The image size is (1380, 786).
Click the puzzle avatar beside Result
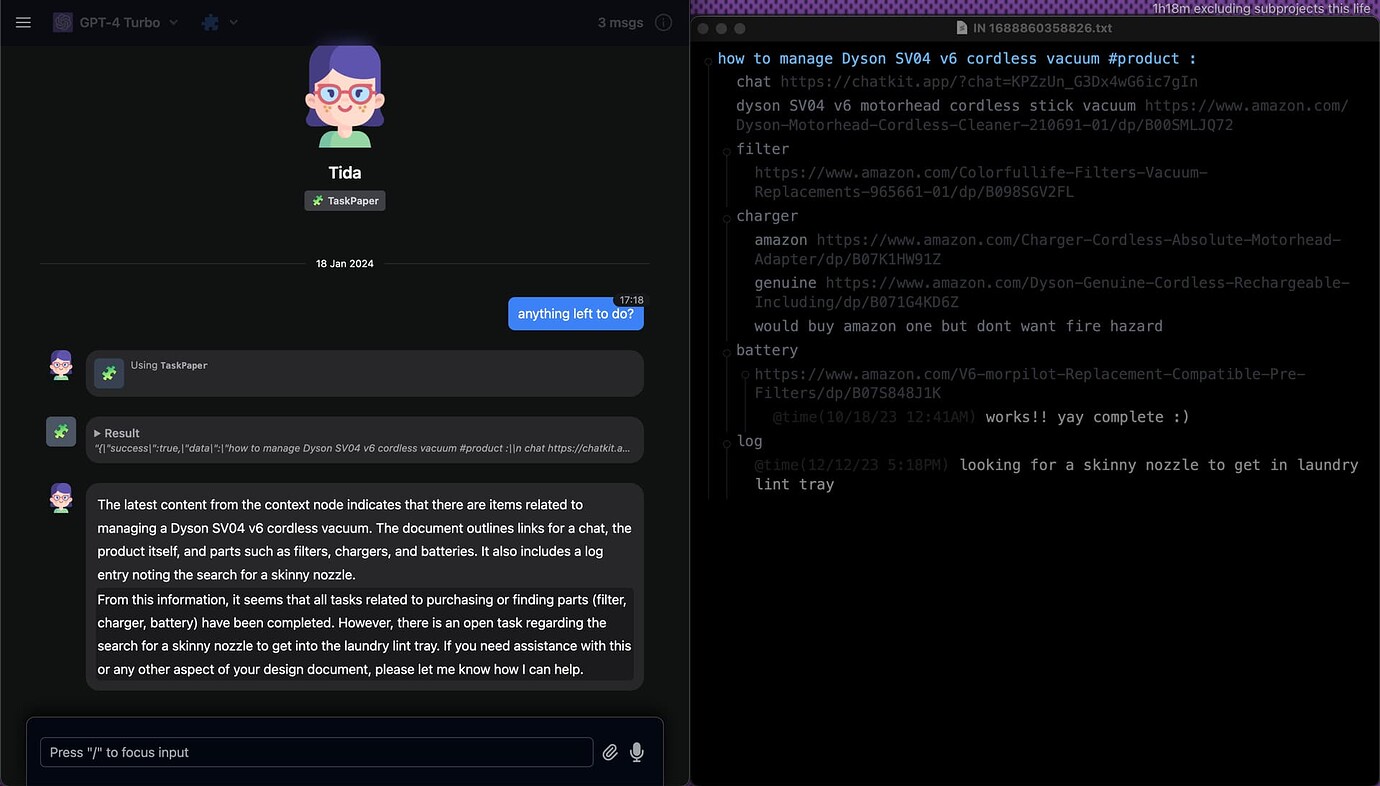[x=61, y=432]
